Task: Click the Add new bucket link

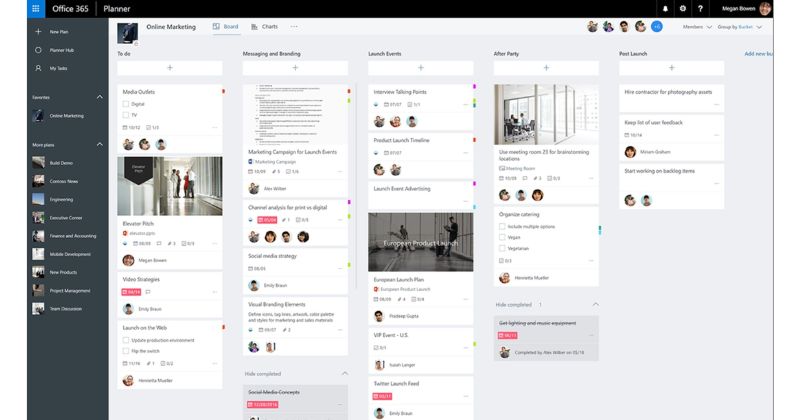Action: [x=758, y=54]
